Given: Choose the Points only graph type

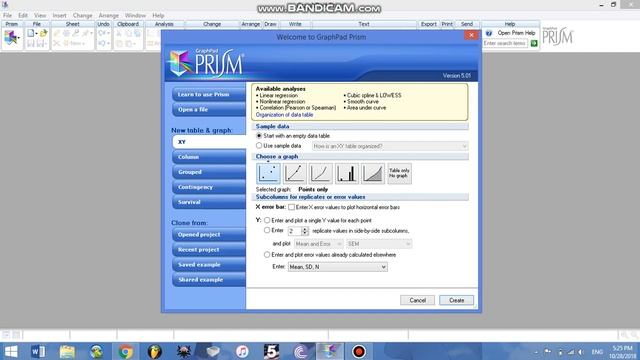Looking at the screenshot, I should (268, 173).
